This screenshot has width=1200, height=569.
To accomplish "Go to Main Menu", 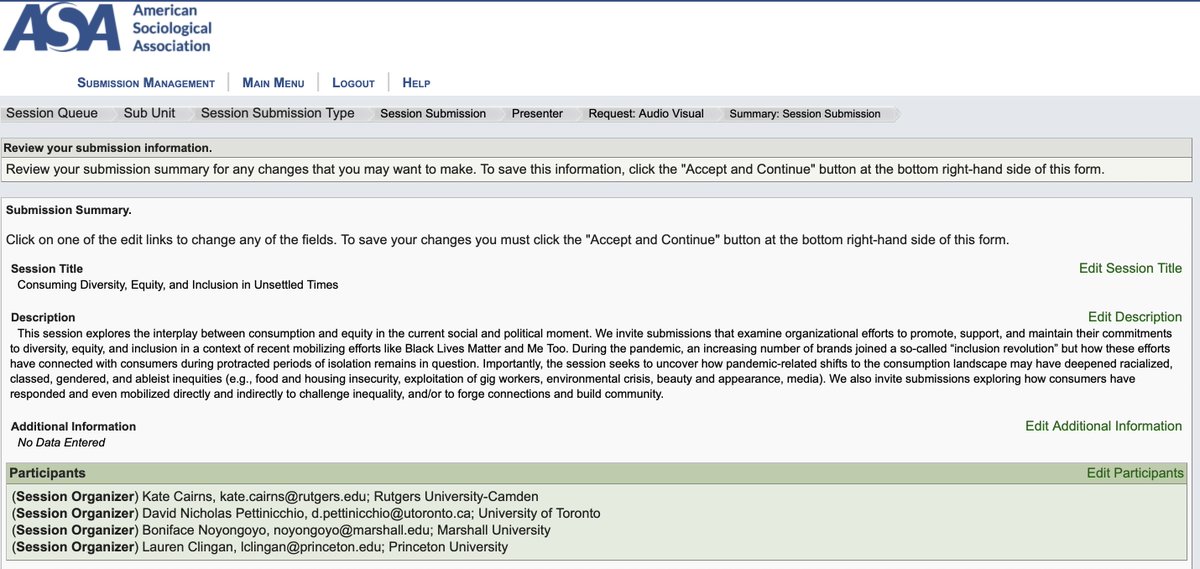I will [273, 83].
